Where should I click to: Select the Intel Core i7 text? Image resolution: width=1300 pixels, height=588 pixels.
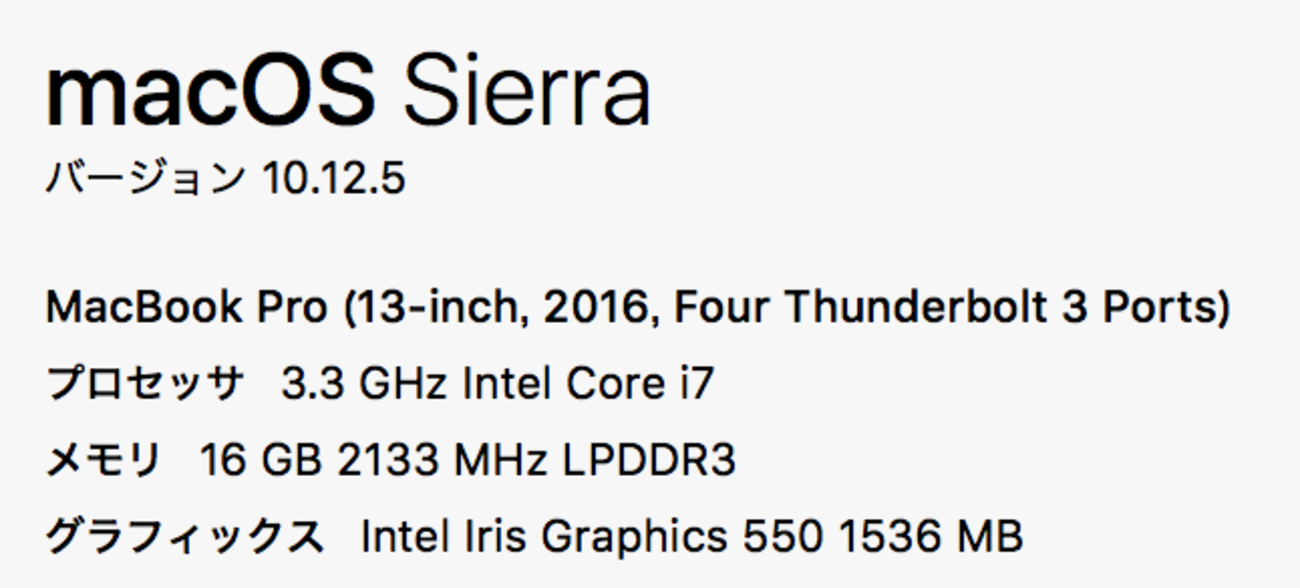588,385
